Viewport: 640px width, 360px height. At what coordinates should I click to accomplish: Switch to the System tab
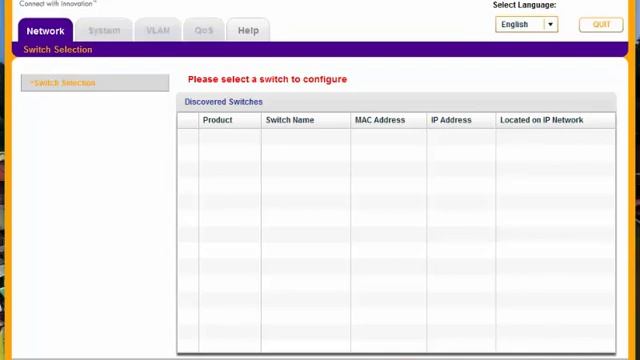pos(104,30)
